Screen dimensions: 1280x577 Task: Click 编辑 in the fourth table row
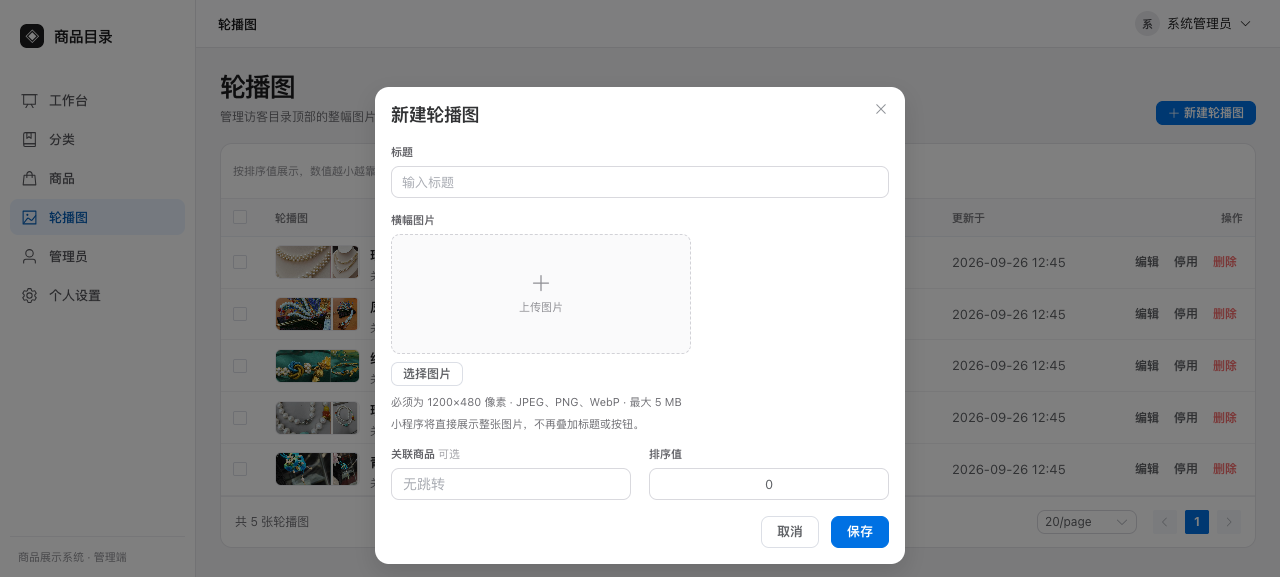tap(1147, 417)
